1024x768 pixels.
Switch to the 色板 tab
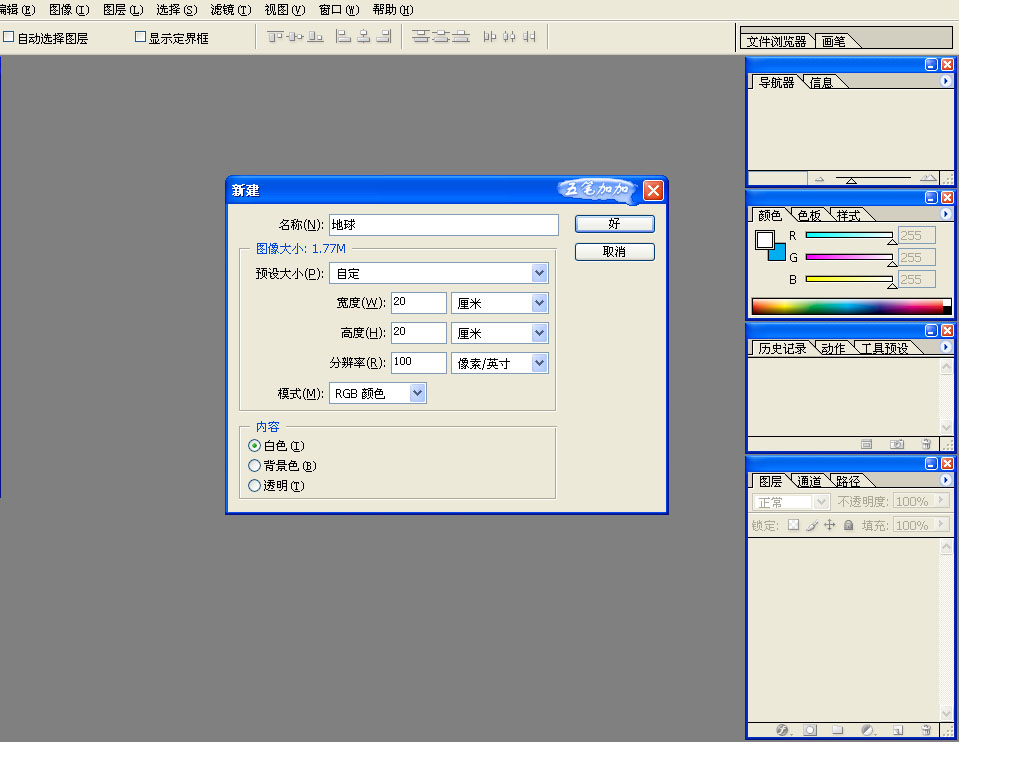(809, 216)
